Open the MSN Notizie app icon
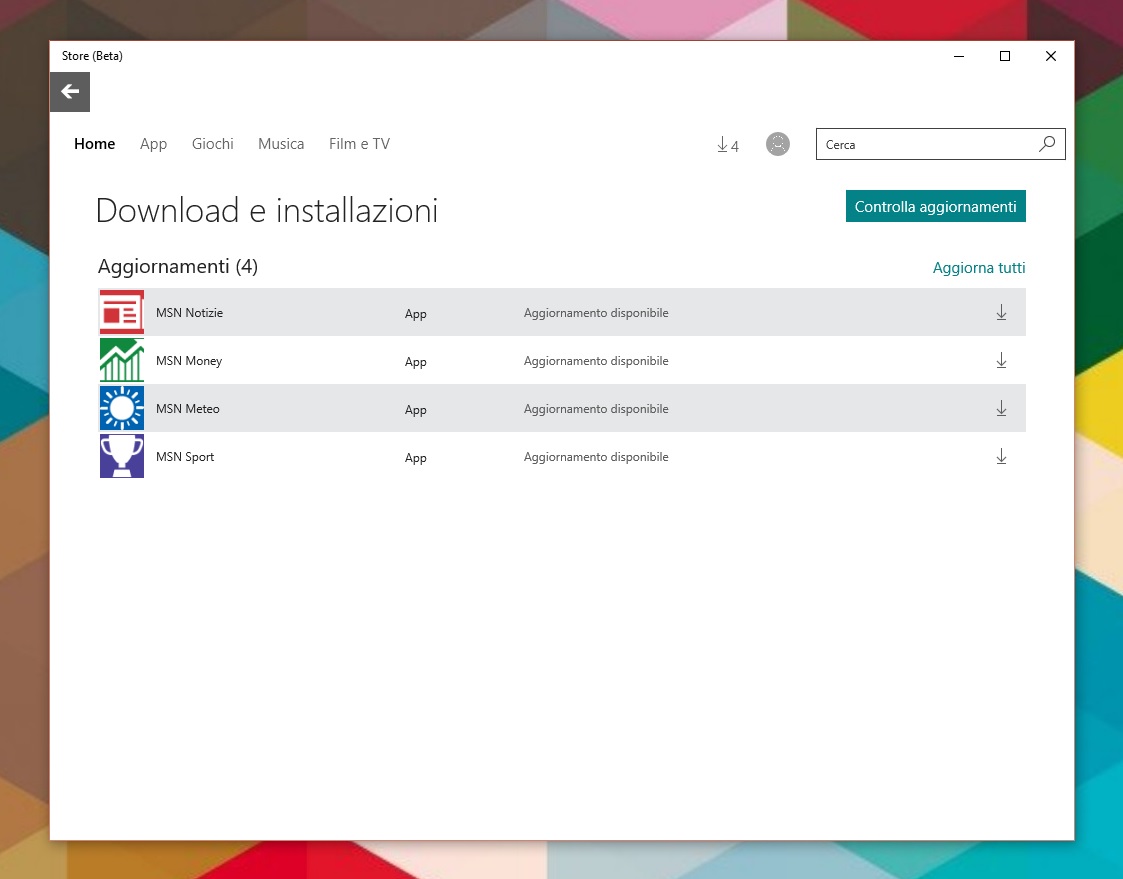The height and width of the screenshot is (879, 1123). point(122,312)
